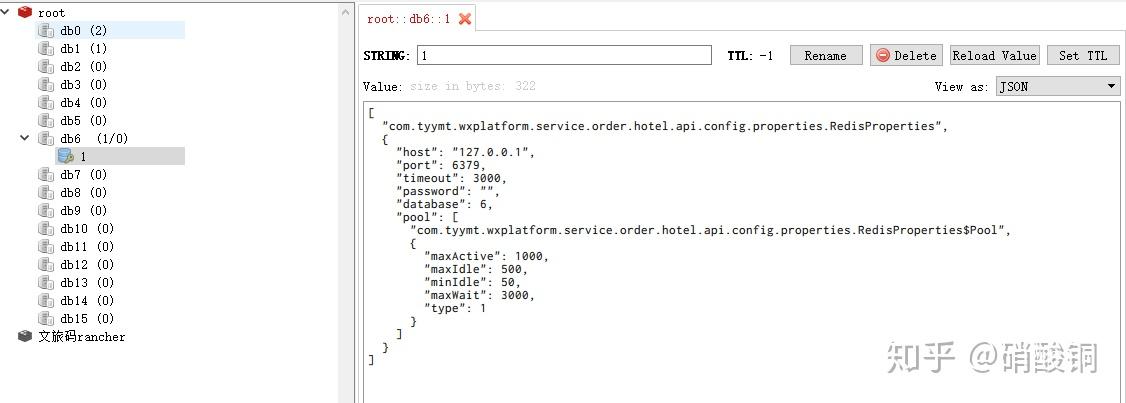Click the db15 database icon
This screenshot has height=403, width=1126.
click(46, 318)
